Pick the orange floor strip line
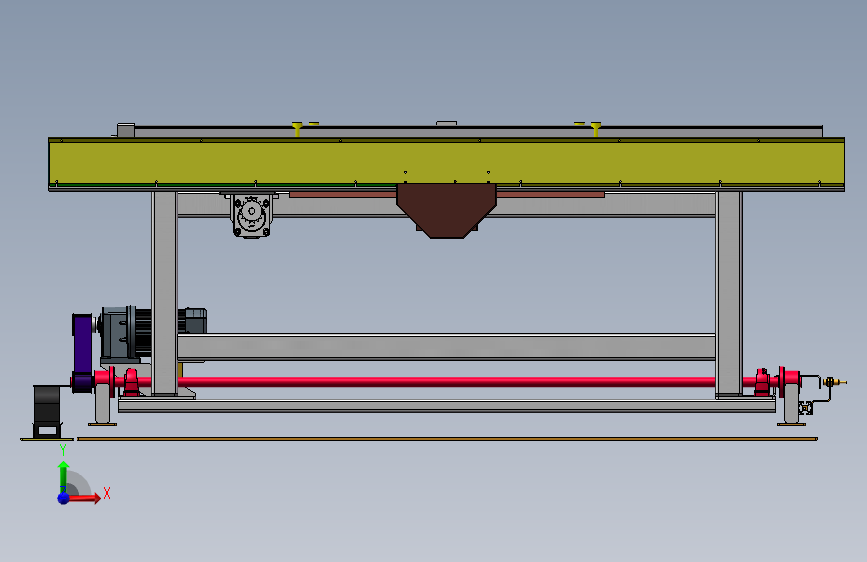Viewport: 867px width, 562px height. 447,439
